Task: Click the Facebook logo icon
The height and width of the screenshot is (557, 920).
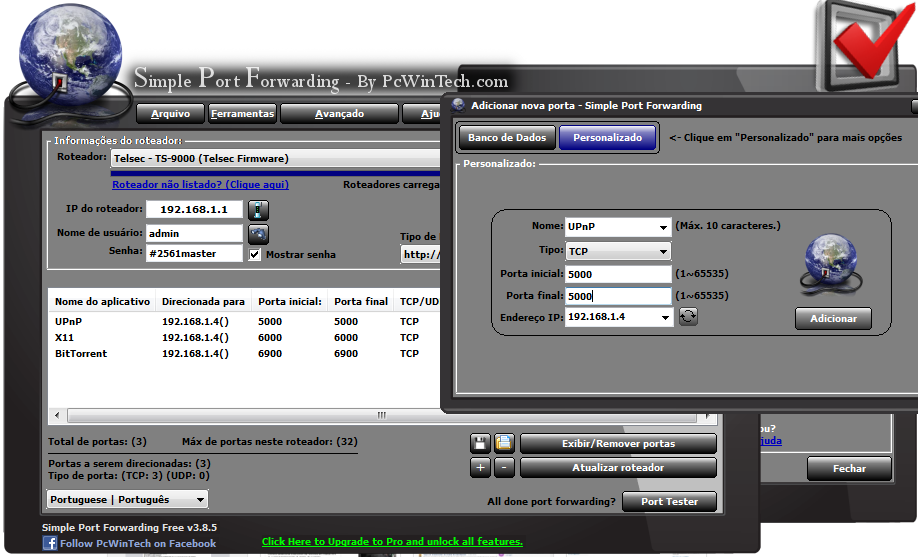Action: [50, 544]
